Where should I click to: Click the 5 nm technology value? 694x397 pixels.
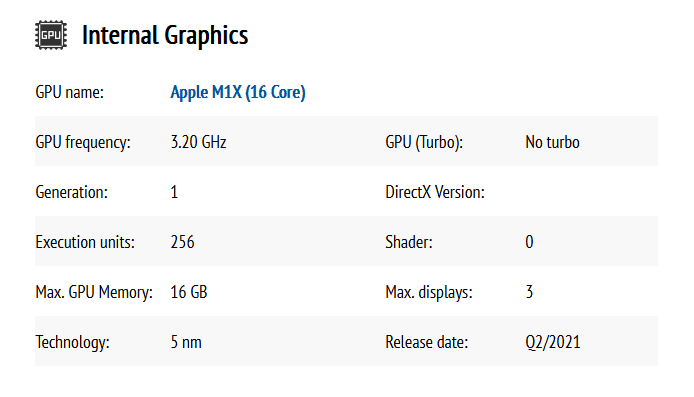click(x=186, y=342)
